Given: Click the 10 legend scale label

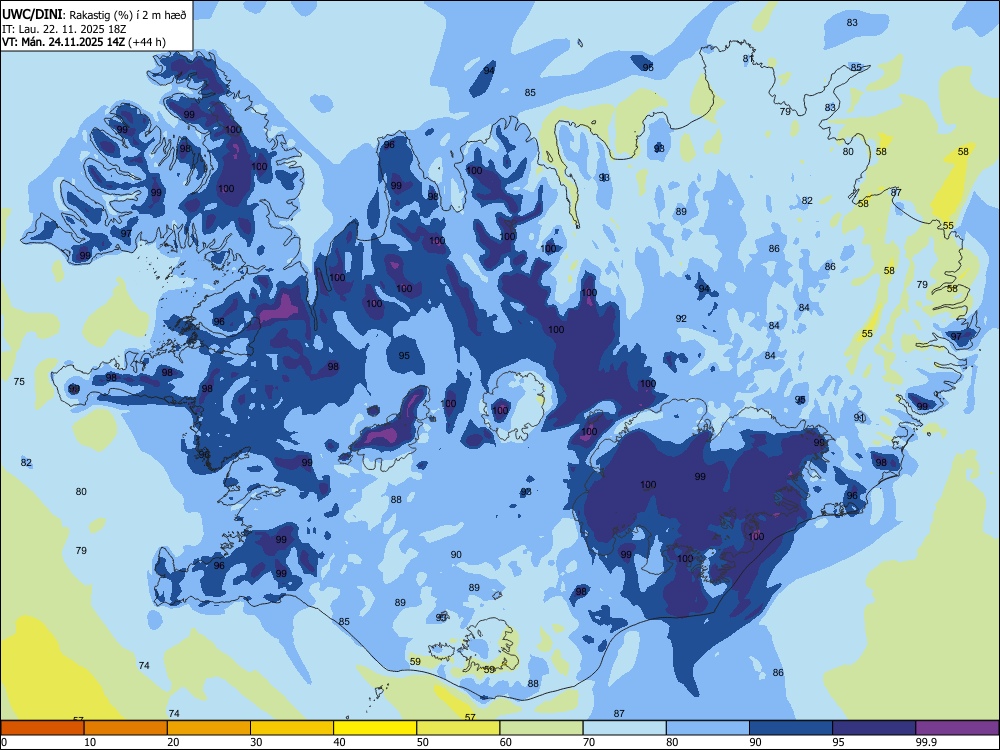Looking at the screenshot, I should point(90,742).
